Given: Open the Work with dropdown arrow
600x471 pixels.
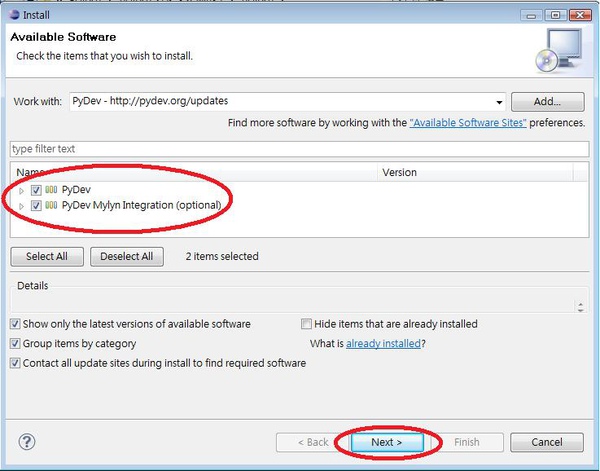Looking at the screenshot, I should click(499, 102).
